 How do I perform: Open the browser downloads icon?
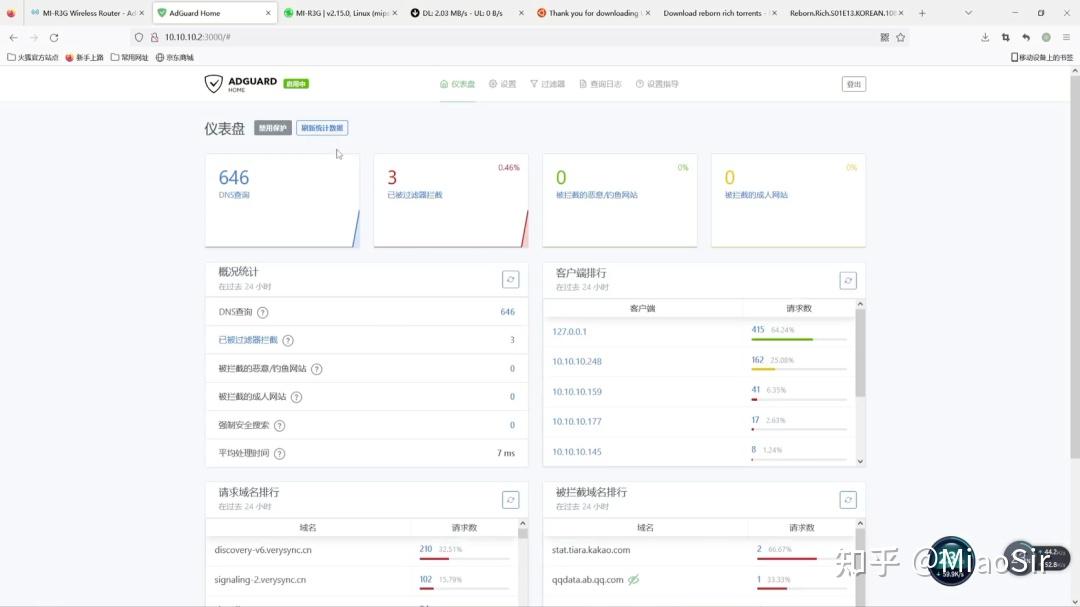coord(985,37)
